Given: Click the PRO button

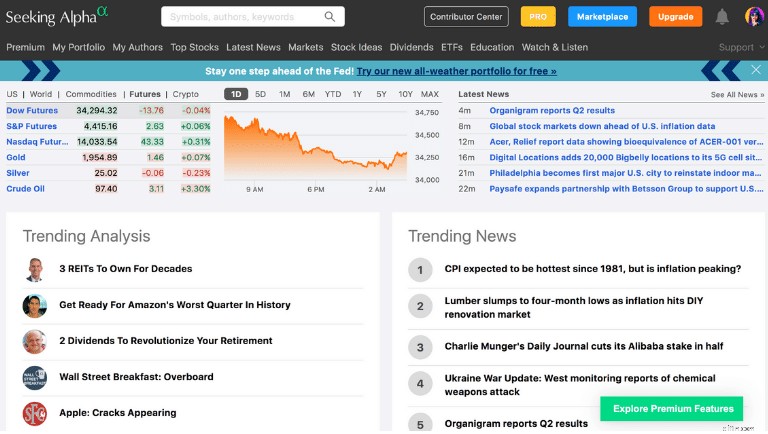Looking at the screenshot, I should (x=538, y=17).
